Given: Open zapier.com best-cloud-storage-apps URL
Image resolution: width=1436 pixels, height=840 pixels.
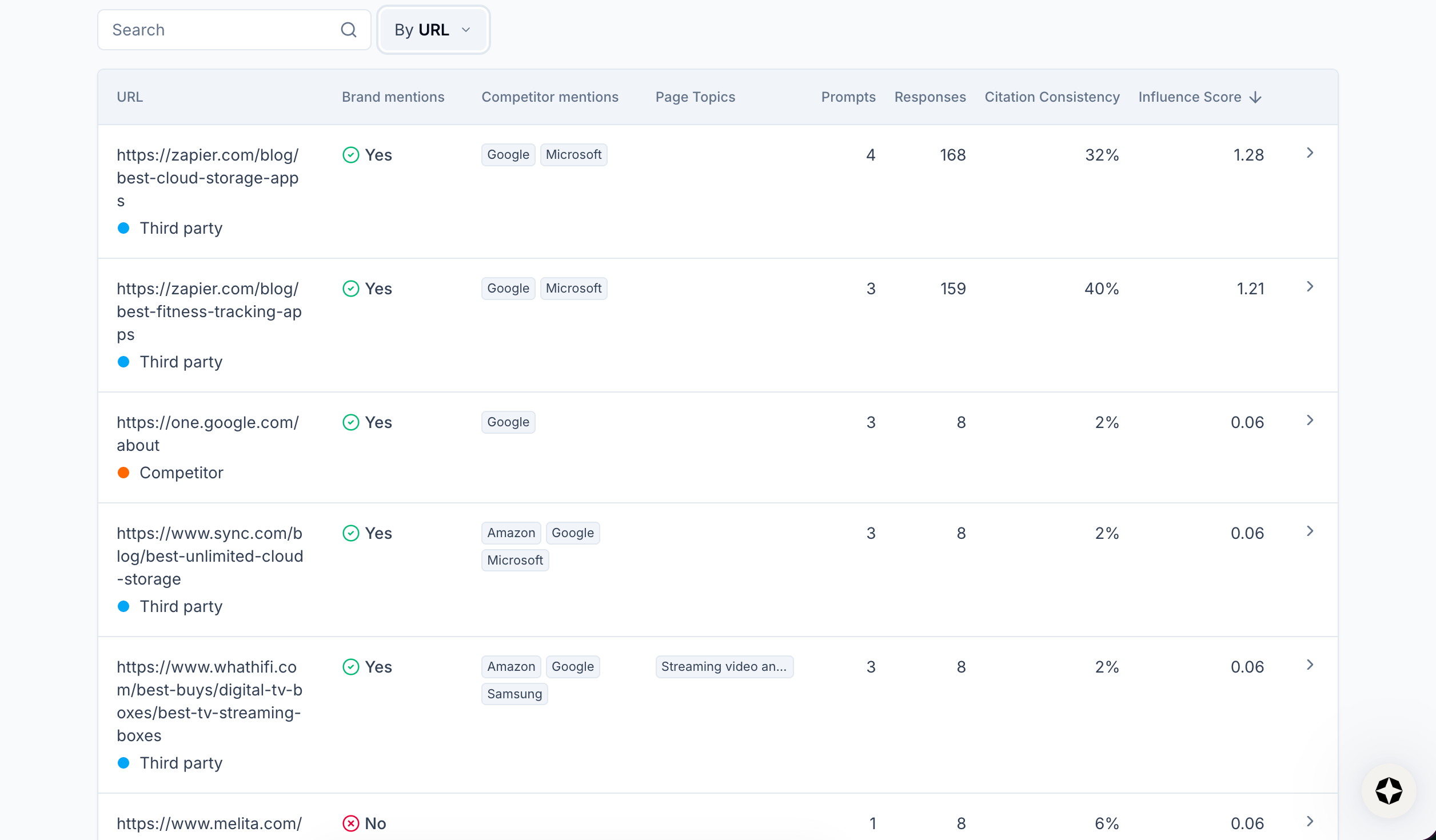Looking at the screenshot, I should (x=208, y=178).
